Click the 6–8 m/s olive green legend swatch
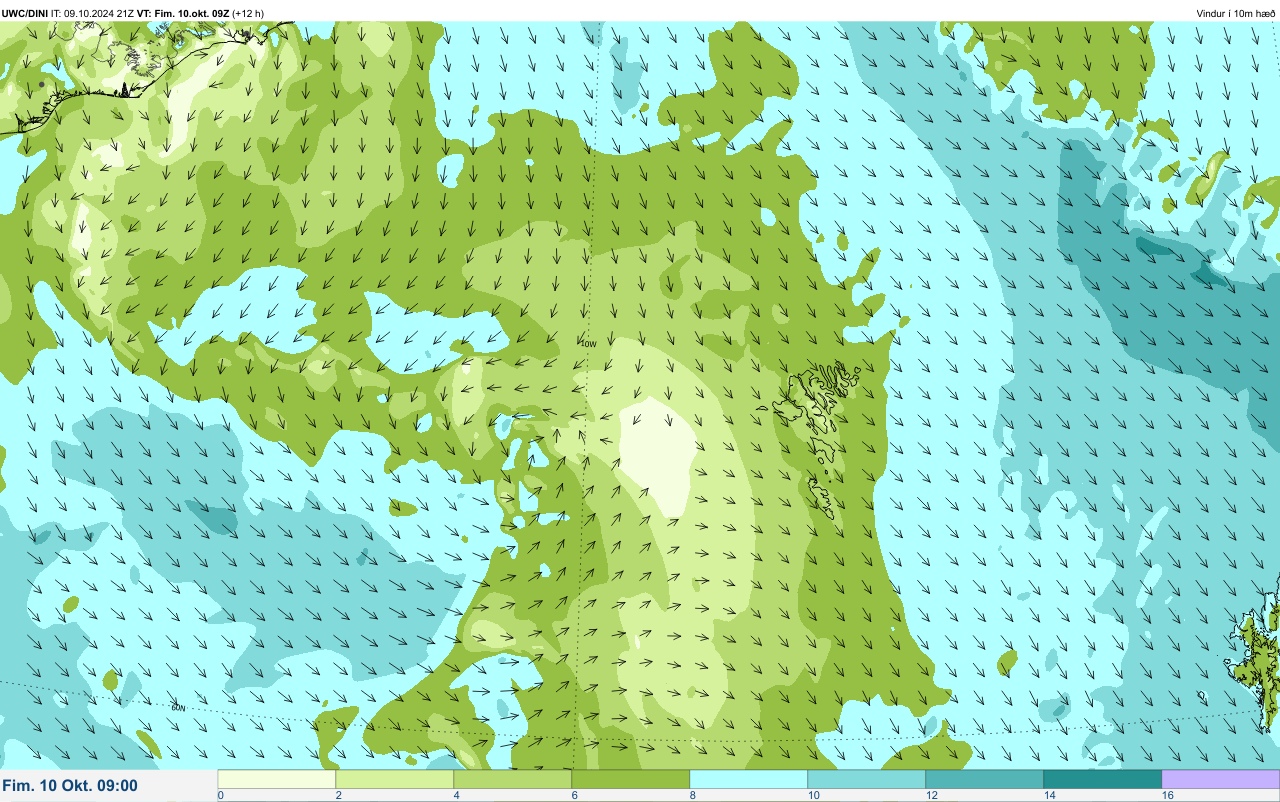Screen dimensions: 1280x802 (631, 779)
